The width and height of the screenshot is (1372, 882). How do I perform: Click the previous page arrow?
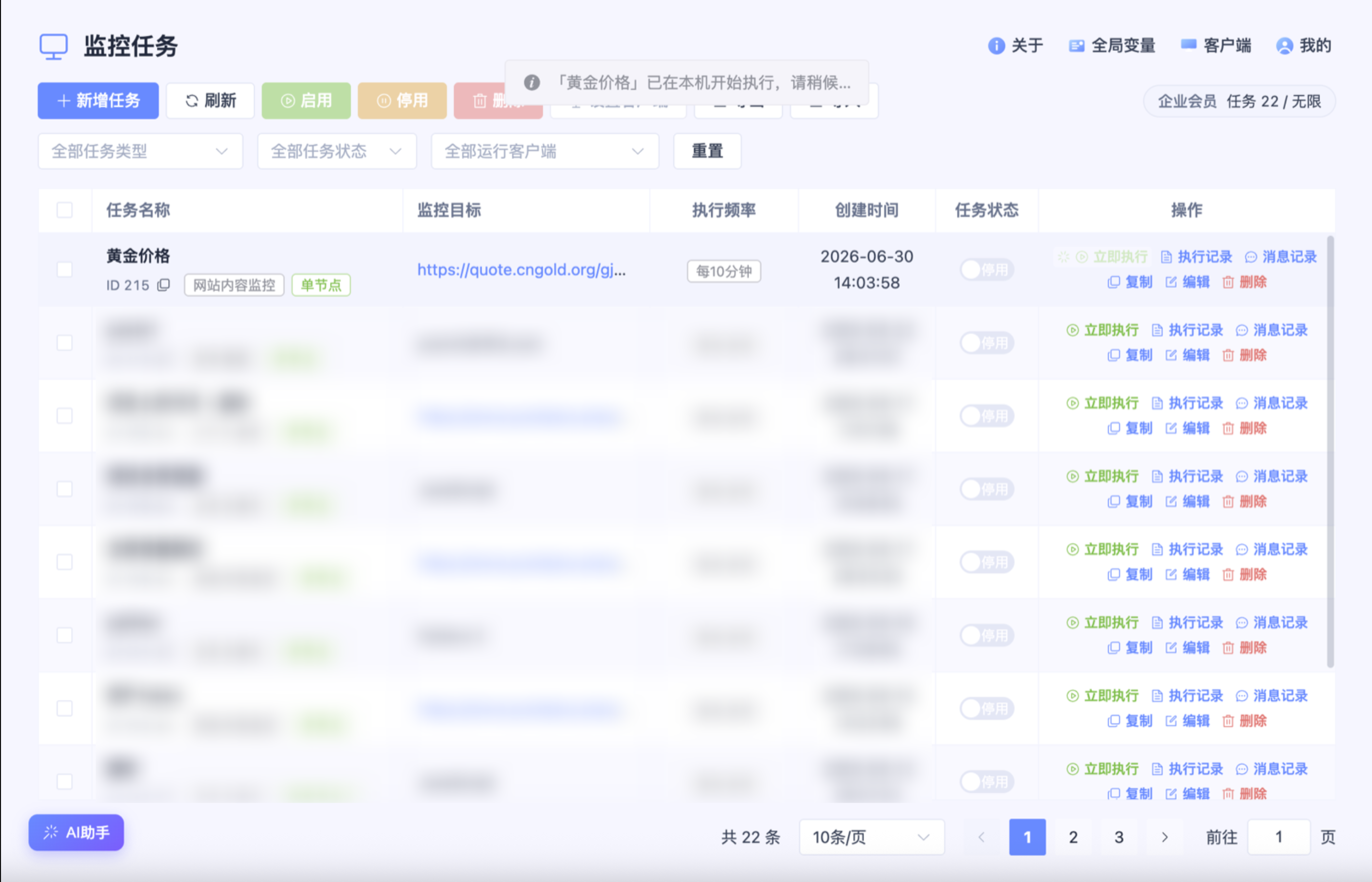point(981,837)
